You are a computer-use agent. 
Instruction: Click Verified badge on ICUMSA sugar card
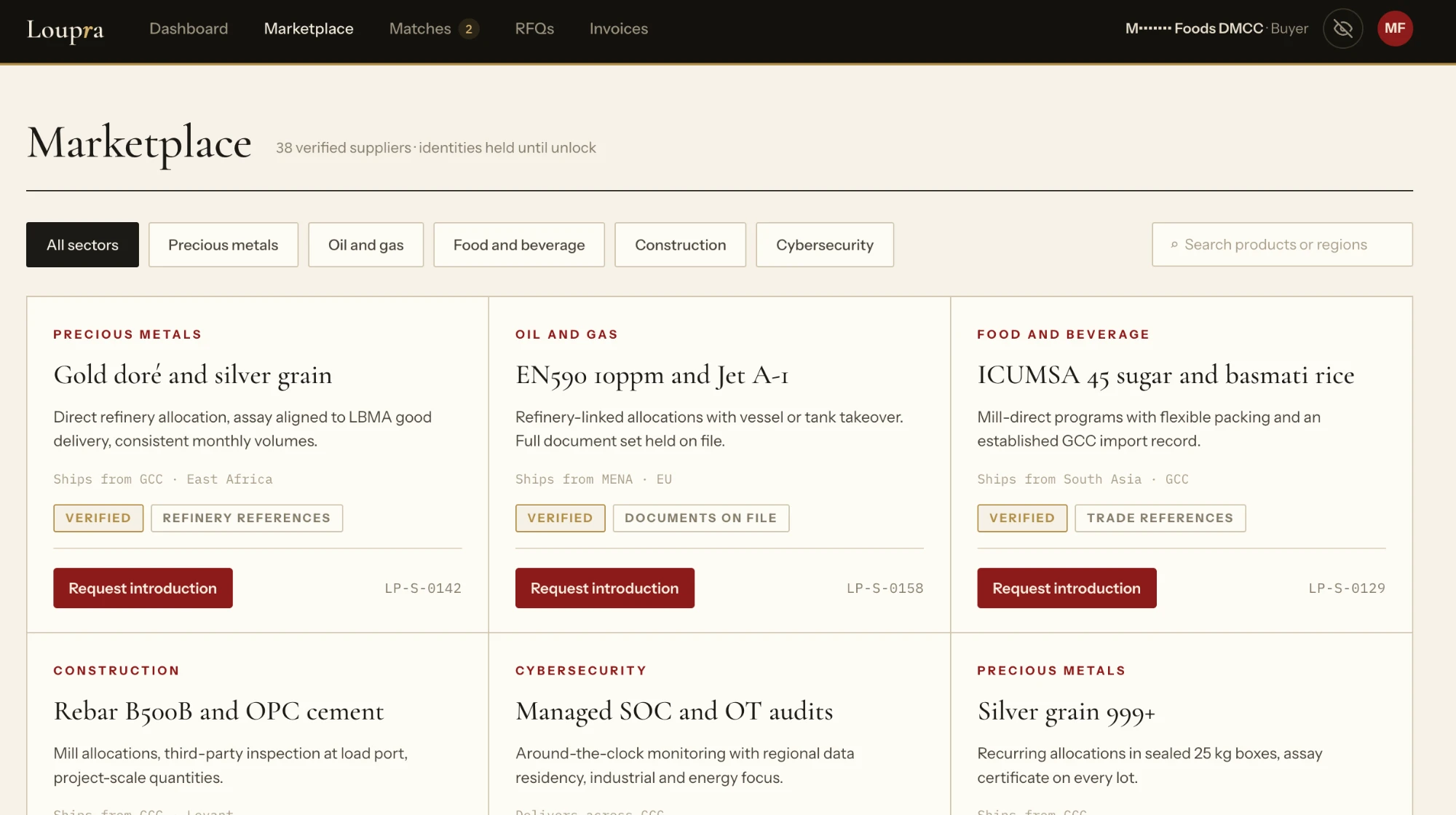pos(1022,518)
